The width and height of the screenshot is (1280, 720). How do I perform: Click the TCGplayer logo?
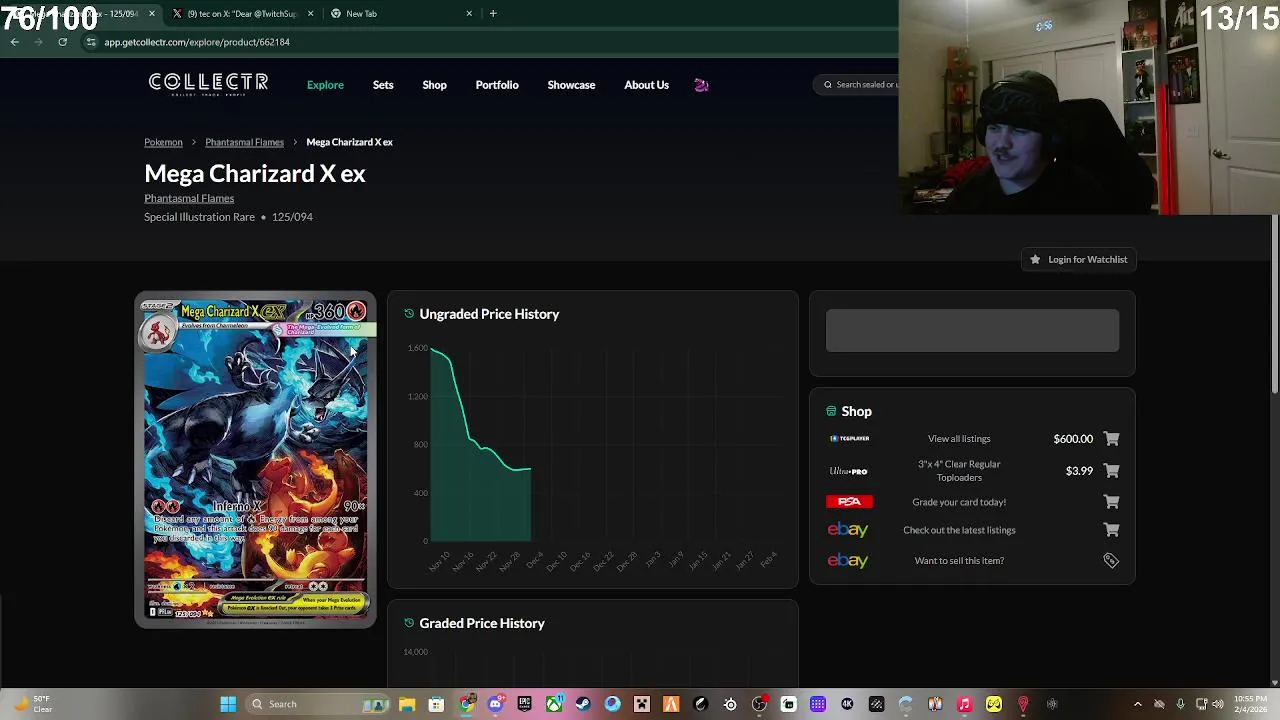pos(849,439)
